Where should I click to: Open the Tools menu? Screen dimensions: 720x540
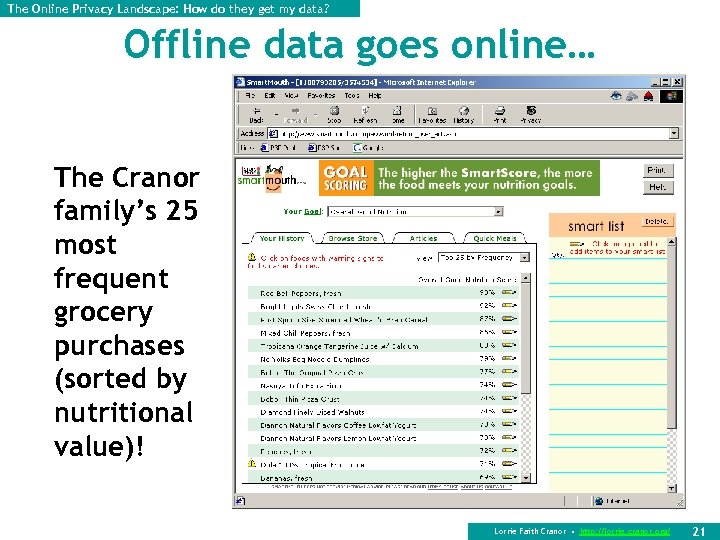coord(352,96)
